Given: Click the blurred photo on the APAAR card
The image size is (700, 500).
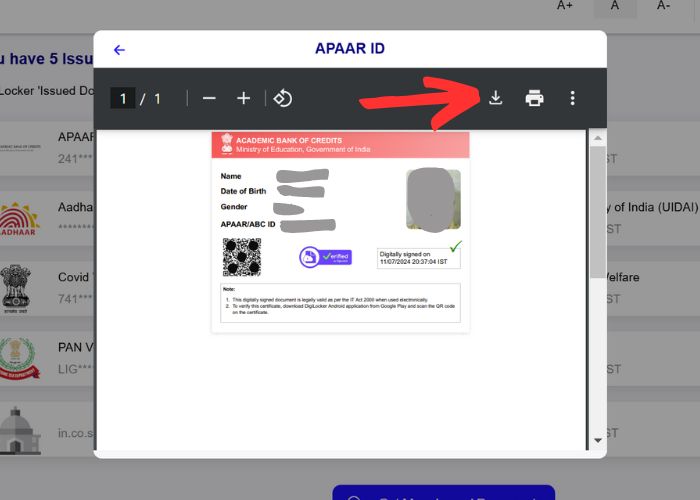Looking at the screenshot, I should [x=433, y=200].
